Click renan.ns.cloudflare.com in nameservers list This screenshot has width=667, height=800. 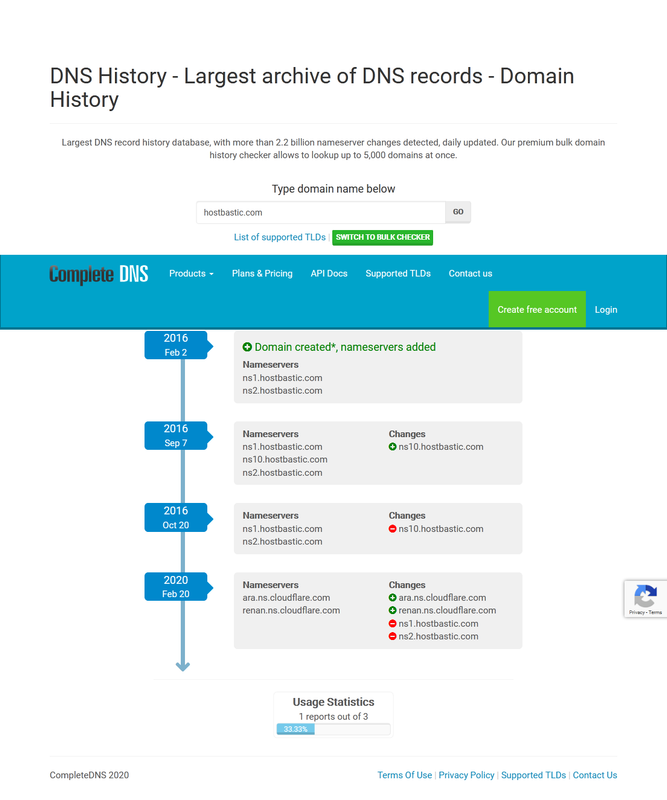(291, 610)
